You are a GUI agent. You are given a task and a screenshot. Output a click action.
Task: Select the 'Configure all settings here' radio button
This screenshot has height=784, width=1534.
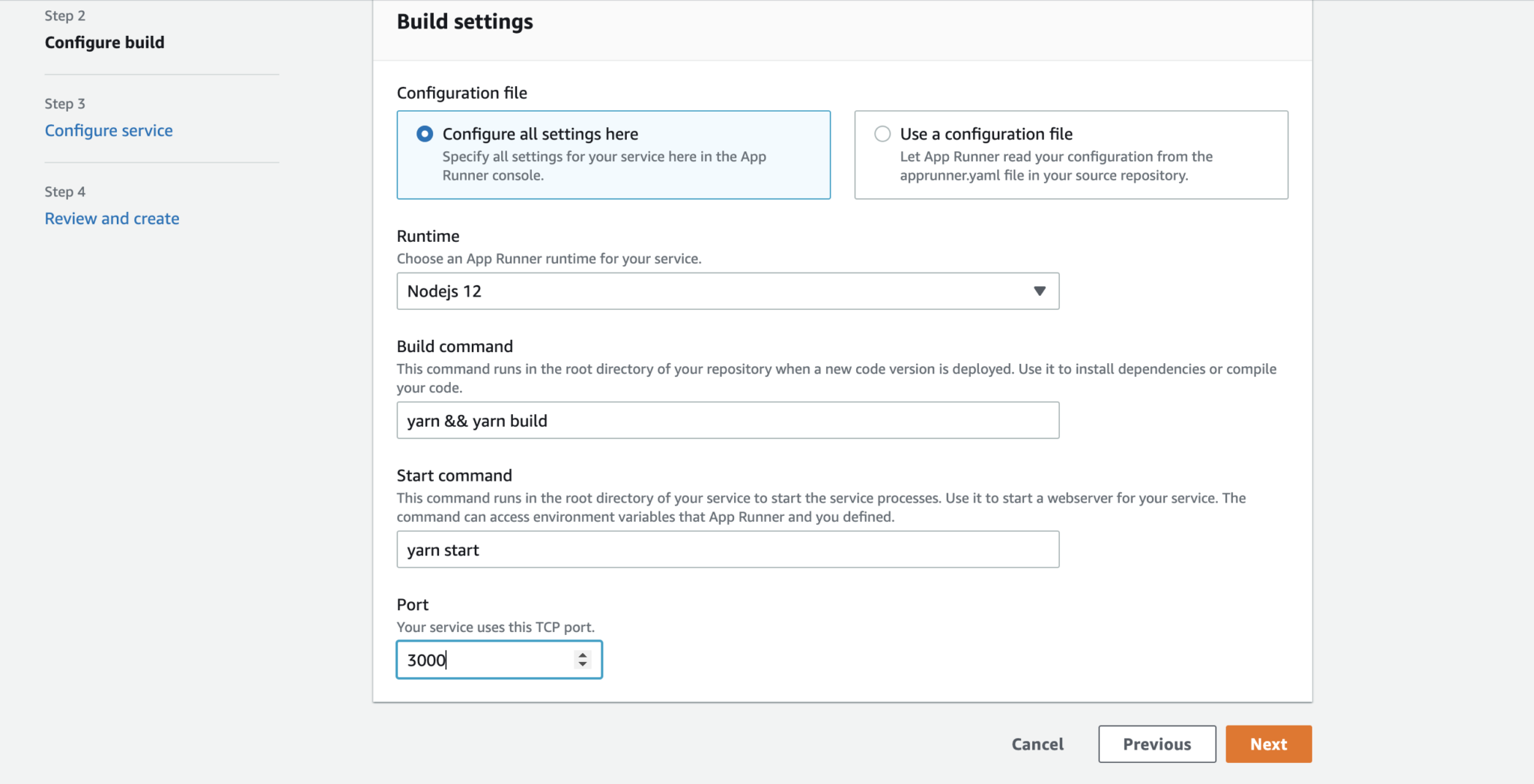pyautogui.click(x=424, y=133)
